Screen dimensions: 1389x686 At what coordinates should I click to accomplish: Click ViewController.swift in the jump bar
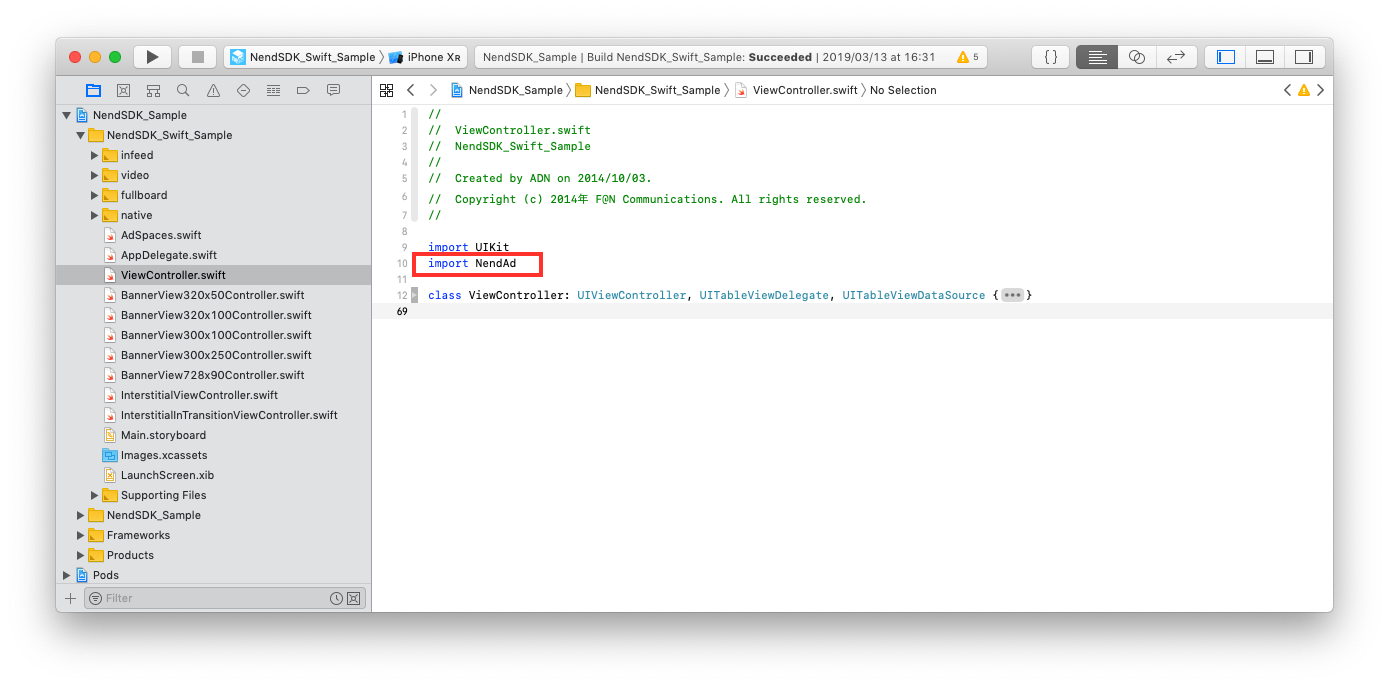point(796,90)
